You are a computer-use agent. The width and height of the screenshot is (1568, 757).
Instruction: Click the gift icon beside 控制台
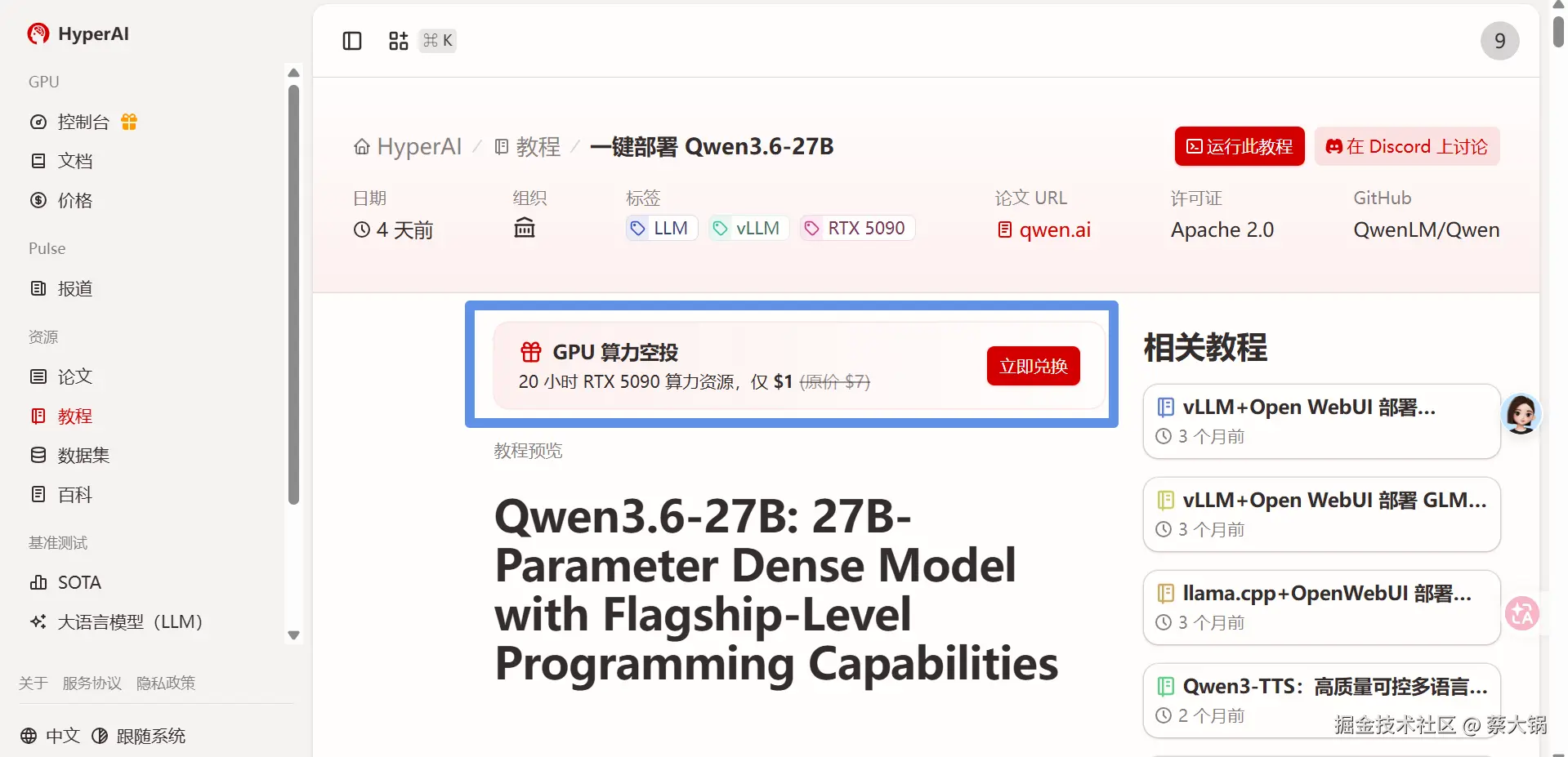129,122
